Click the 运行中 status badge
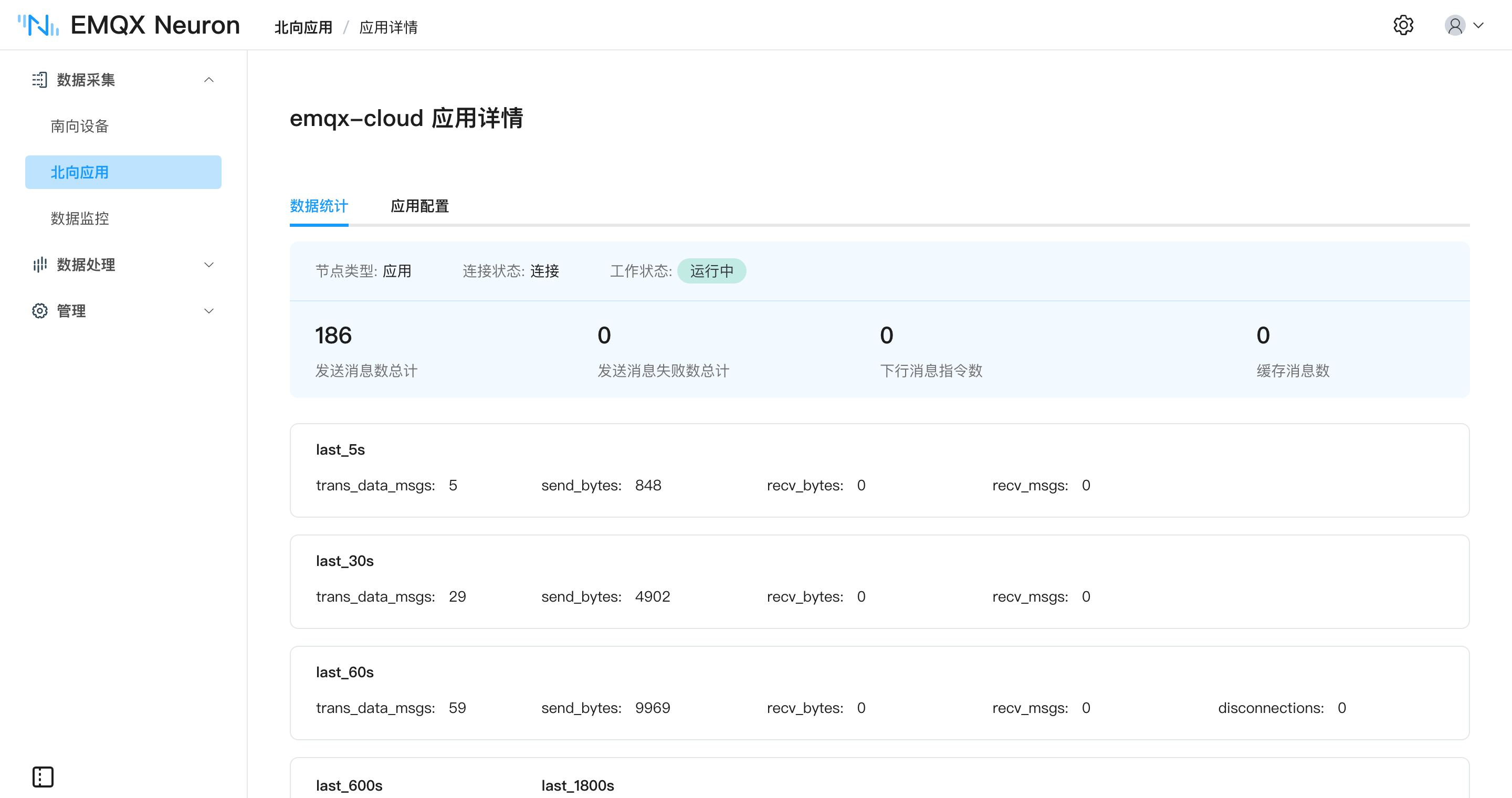The image size is (1512, 798). click(x=711, y=271)
